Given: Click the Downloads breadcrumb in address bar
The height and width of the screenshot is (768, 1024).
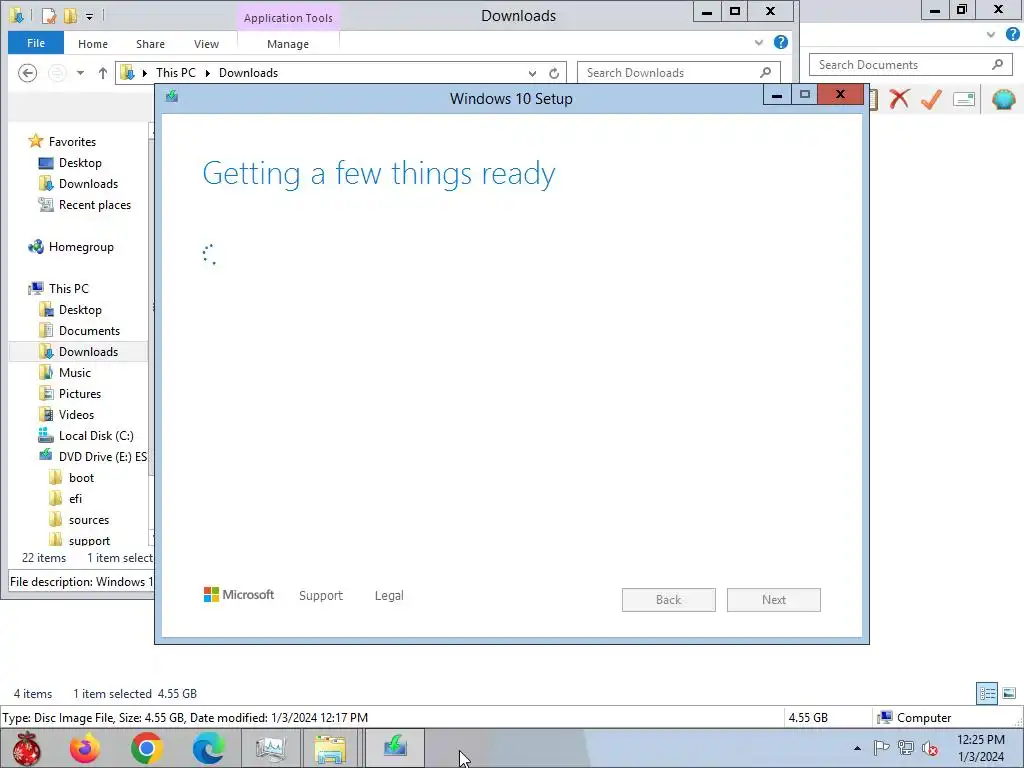Looking at the screenshot, I should pyautogui.click(x=248, y=72).
